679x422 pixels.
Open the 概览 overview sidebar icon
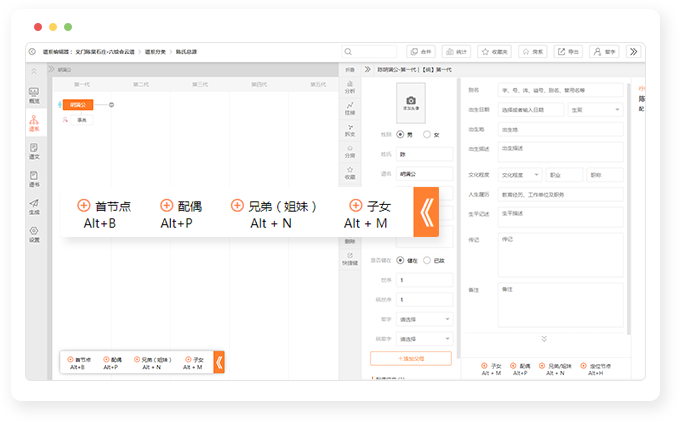click(x=35, y=95)
